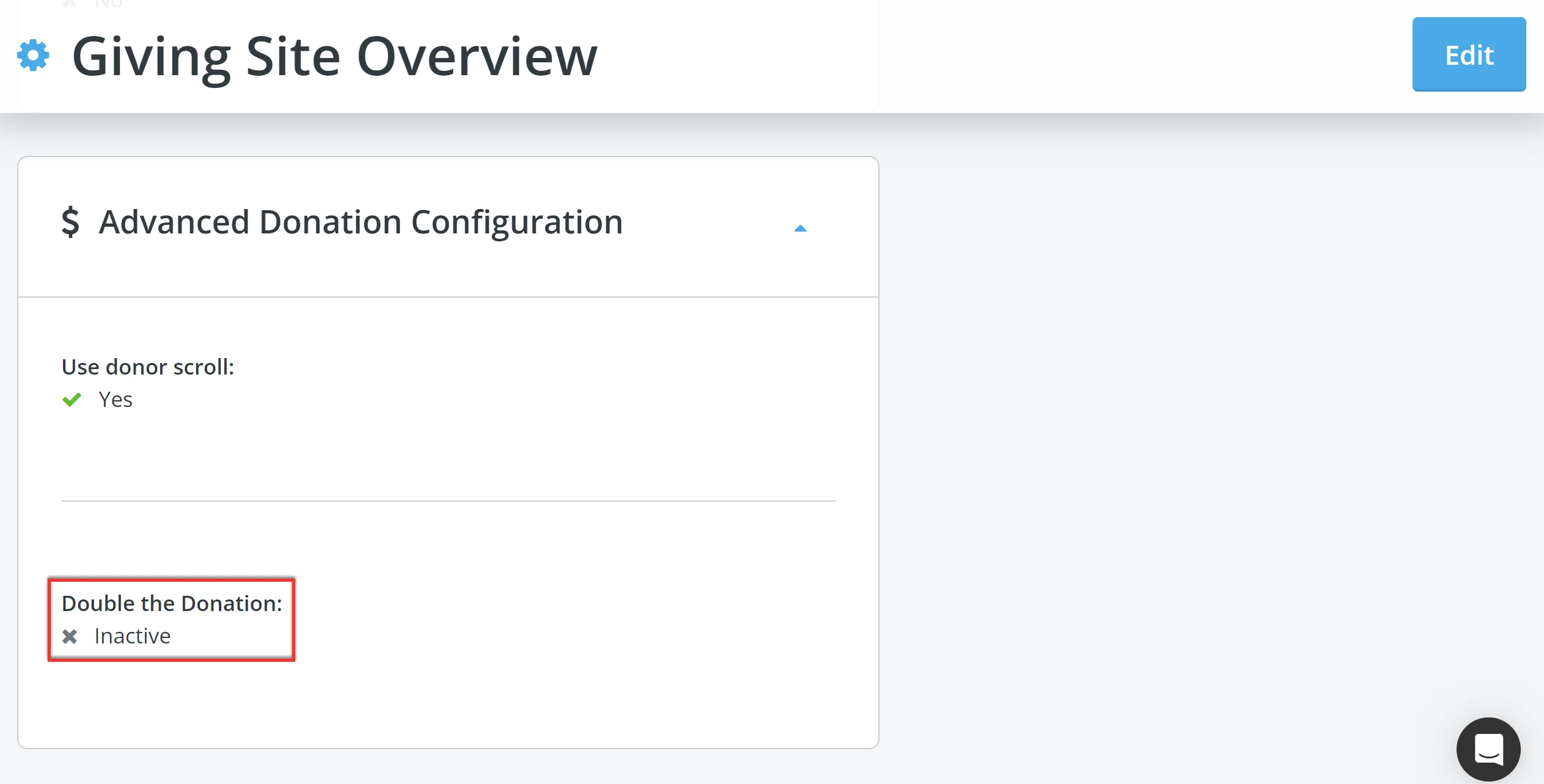Click the Edit button

coord(1469,54)
